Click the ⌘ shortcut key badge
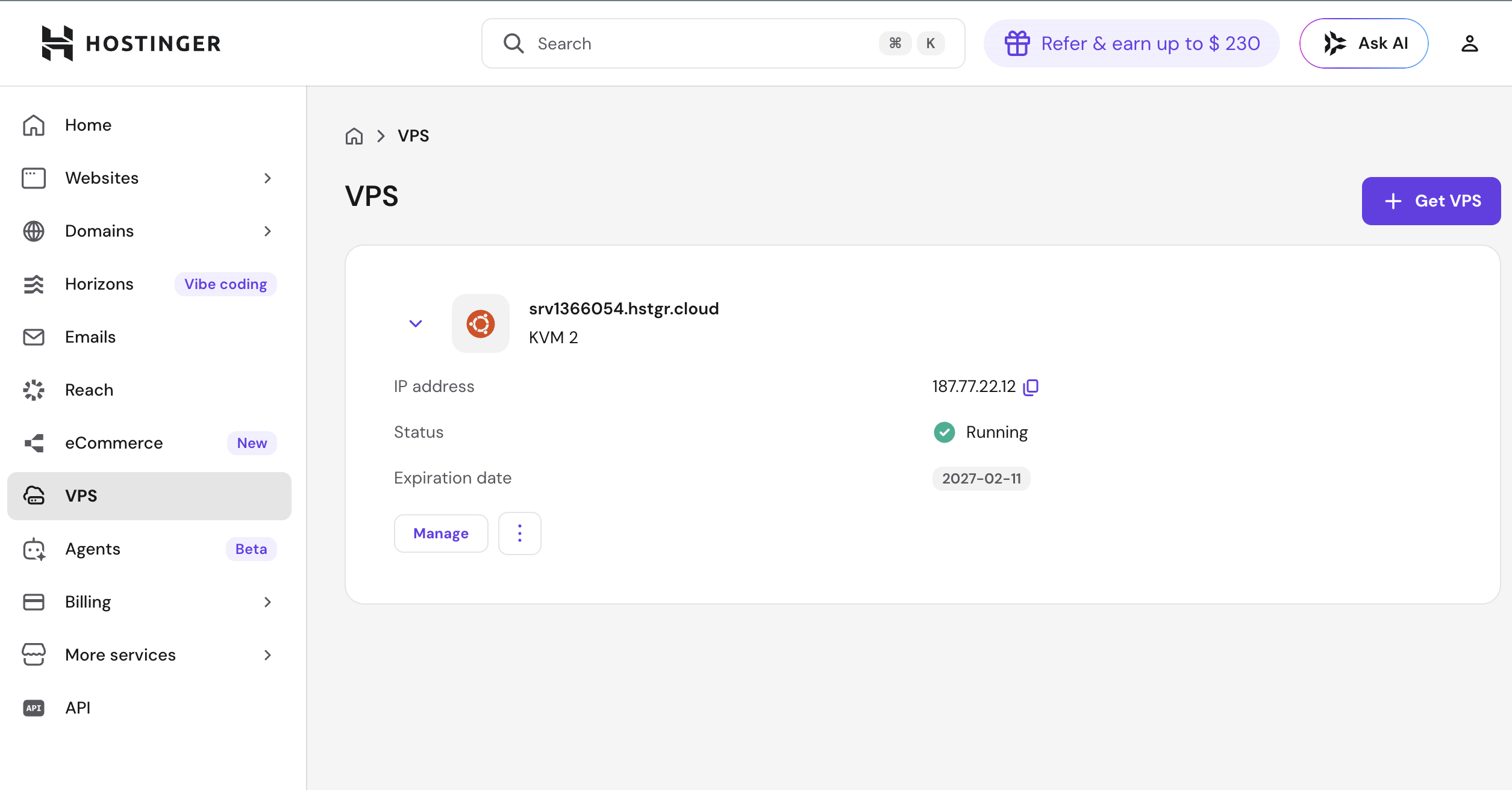 coord(895,43)
